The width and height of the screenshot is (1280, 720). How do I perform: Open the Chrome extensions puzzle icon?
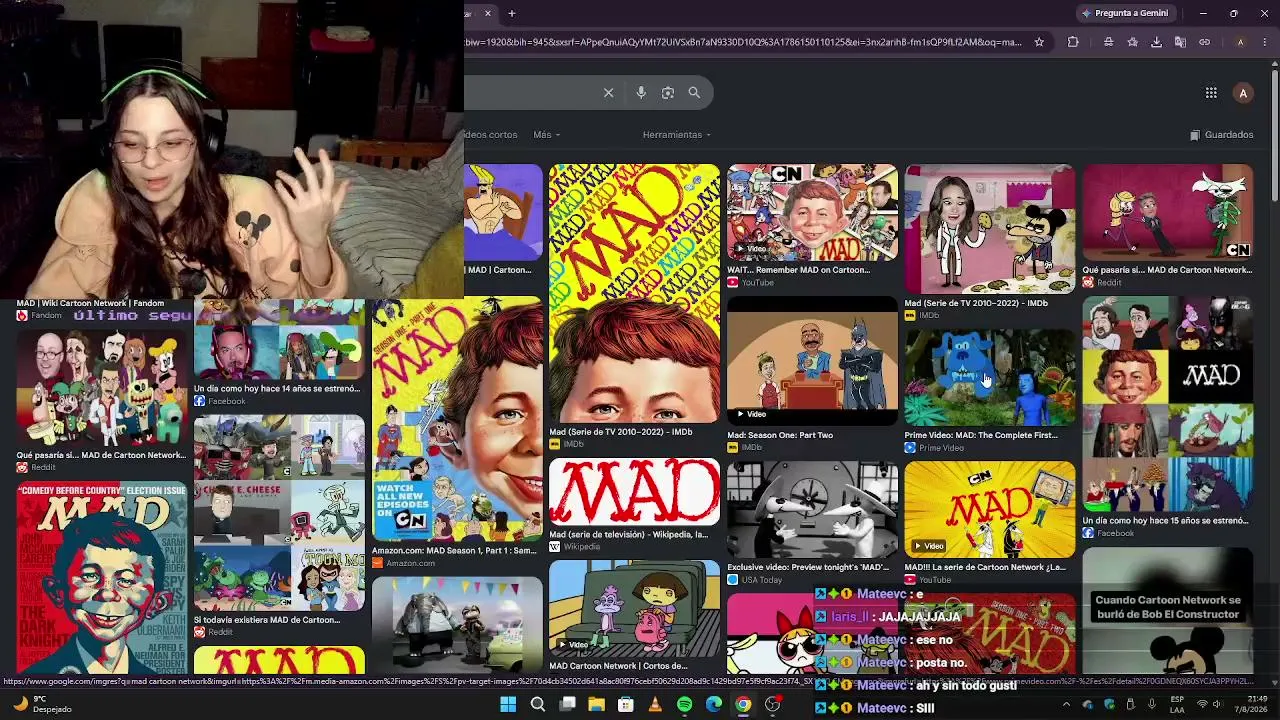tap(1073, 42)
